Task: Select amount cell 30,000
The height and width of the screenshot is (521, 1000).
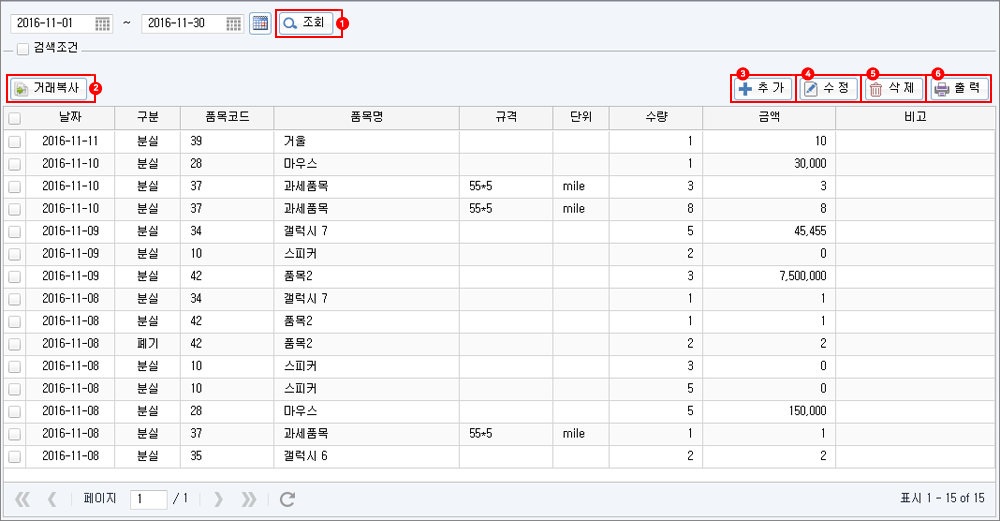Action: (x=769, y=164)
